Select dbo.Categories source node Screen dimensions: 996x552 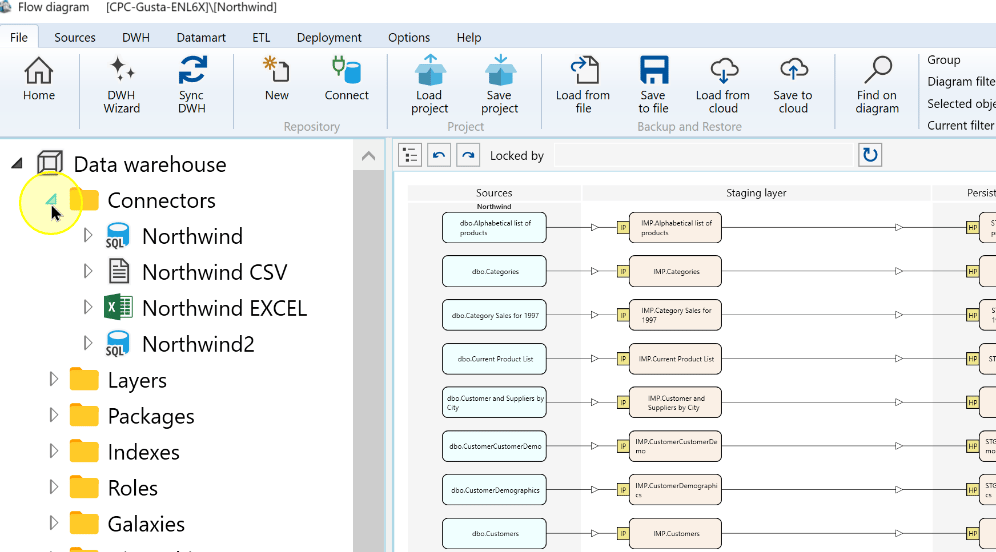click(x=494, y=271)
